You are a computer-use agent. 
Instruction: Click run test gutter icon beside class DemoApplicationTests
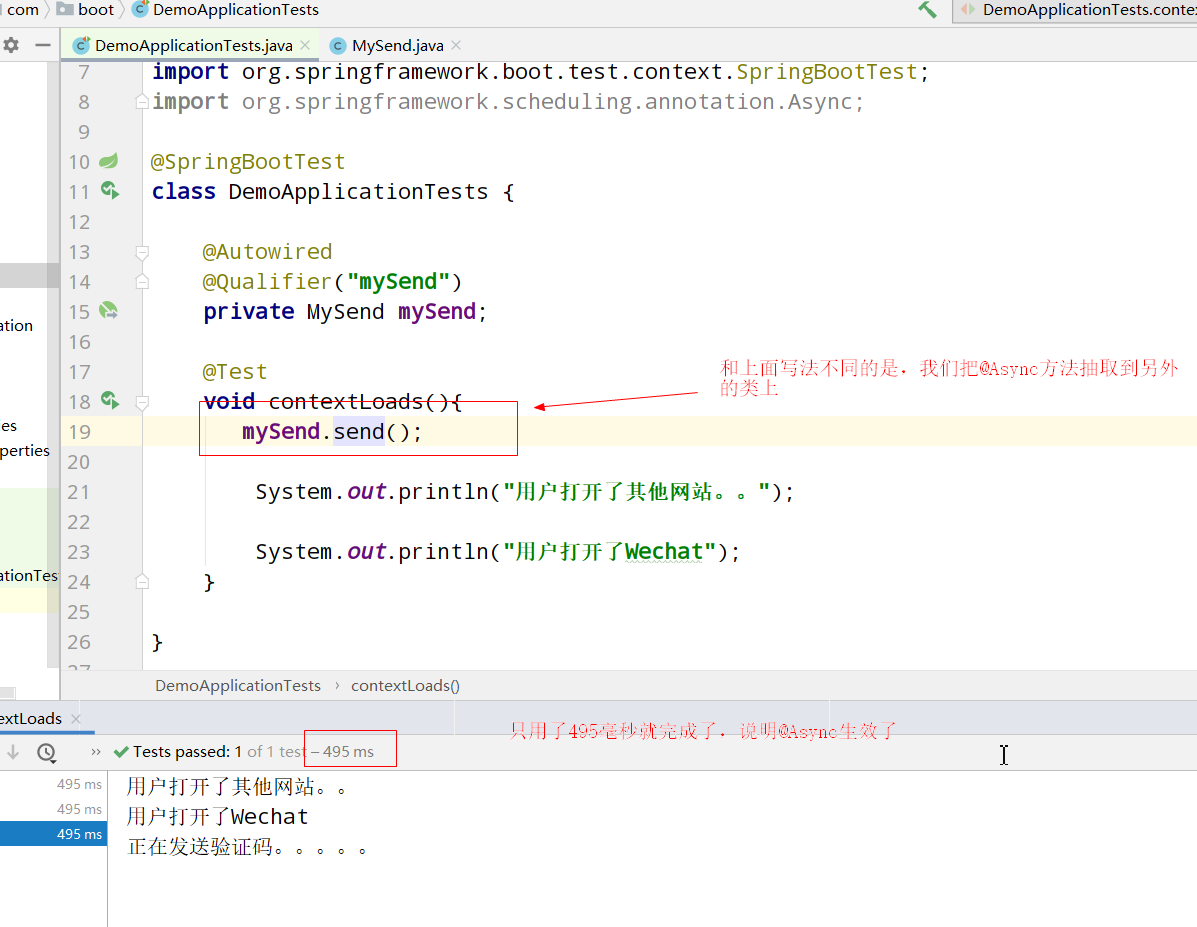pyautogui.click(x=111, y=190)
